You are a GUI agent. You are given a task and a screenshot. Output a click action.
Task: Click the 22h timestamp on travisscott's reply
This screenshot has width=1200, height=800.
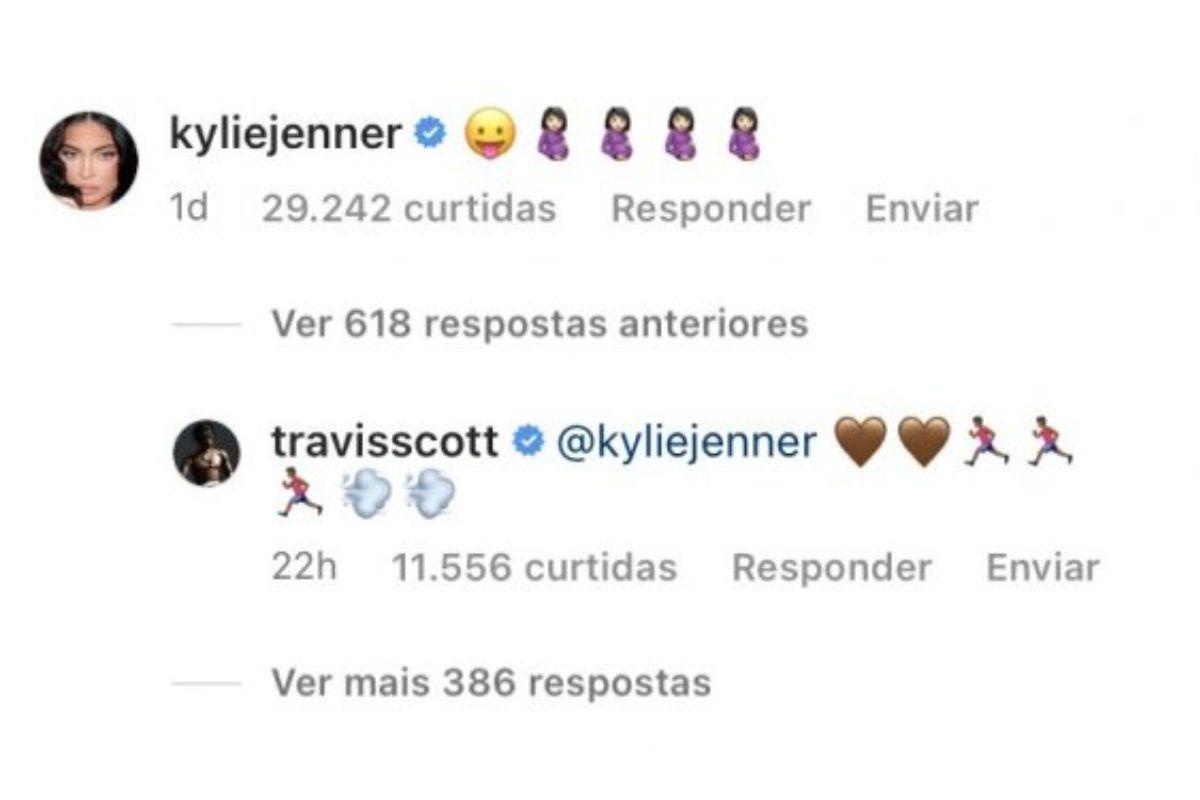click(304, 568)
